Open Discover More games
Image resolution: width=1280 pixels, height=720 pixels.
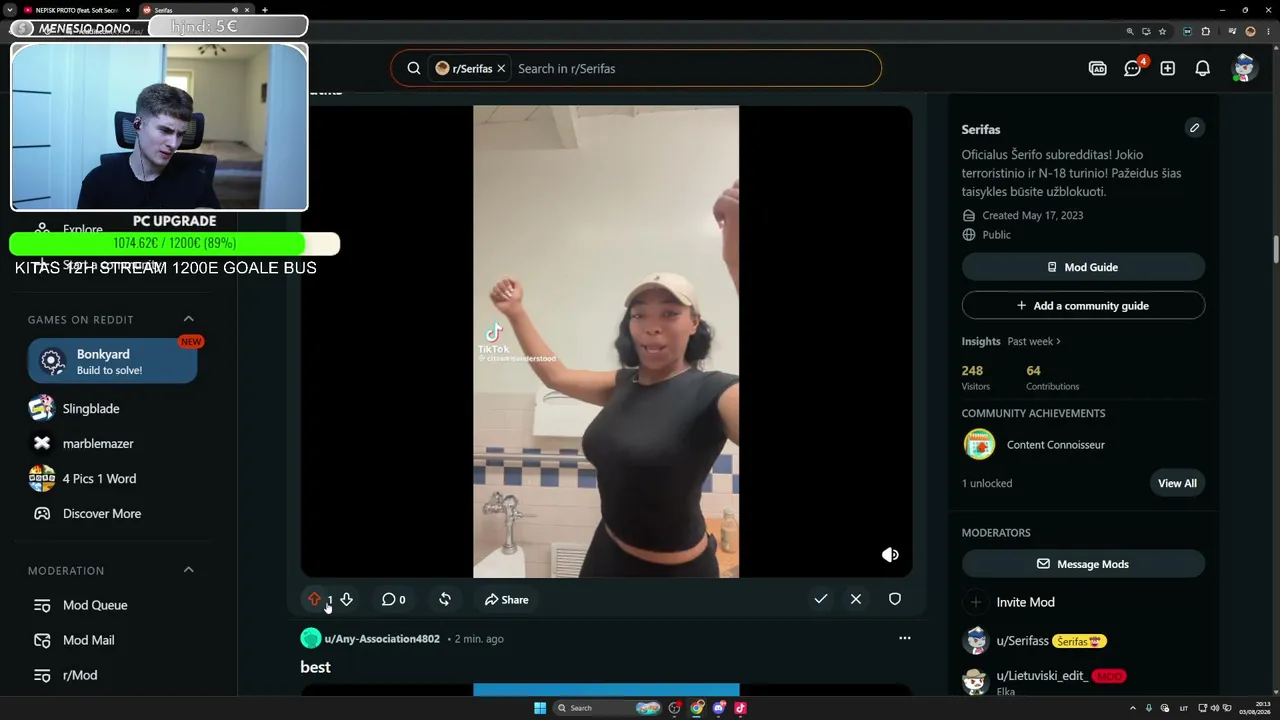(x=101, y=513)
